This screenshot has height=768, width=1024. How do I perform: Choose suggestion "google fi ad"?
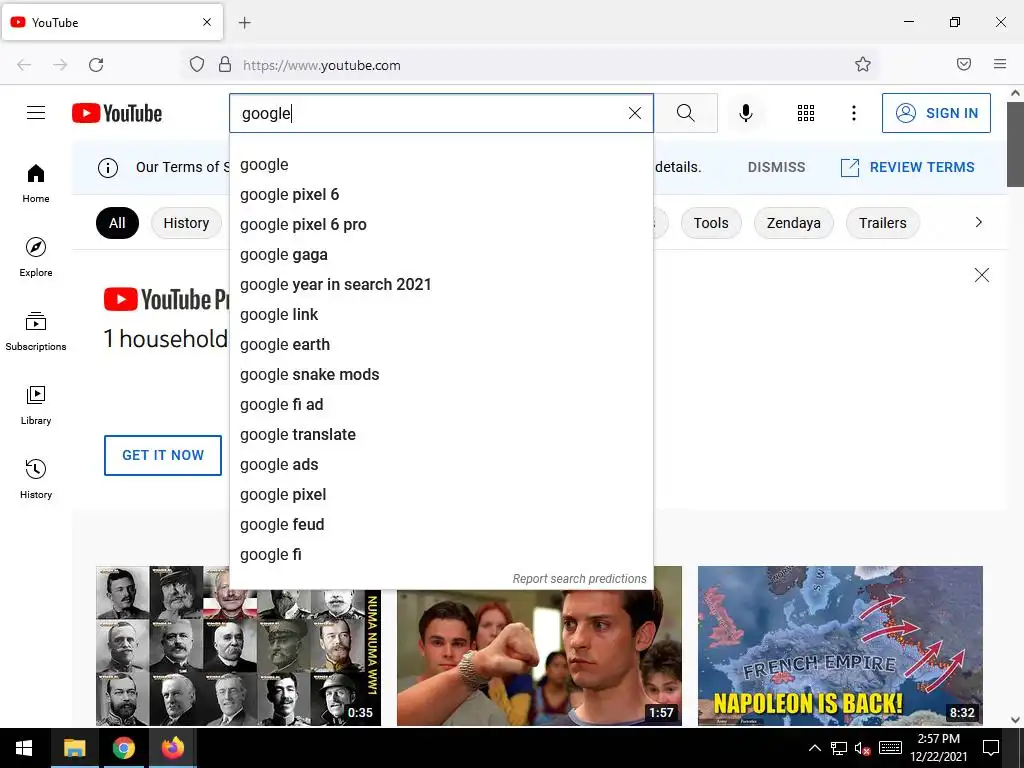click(x=441, y=405)
